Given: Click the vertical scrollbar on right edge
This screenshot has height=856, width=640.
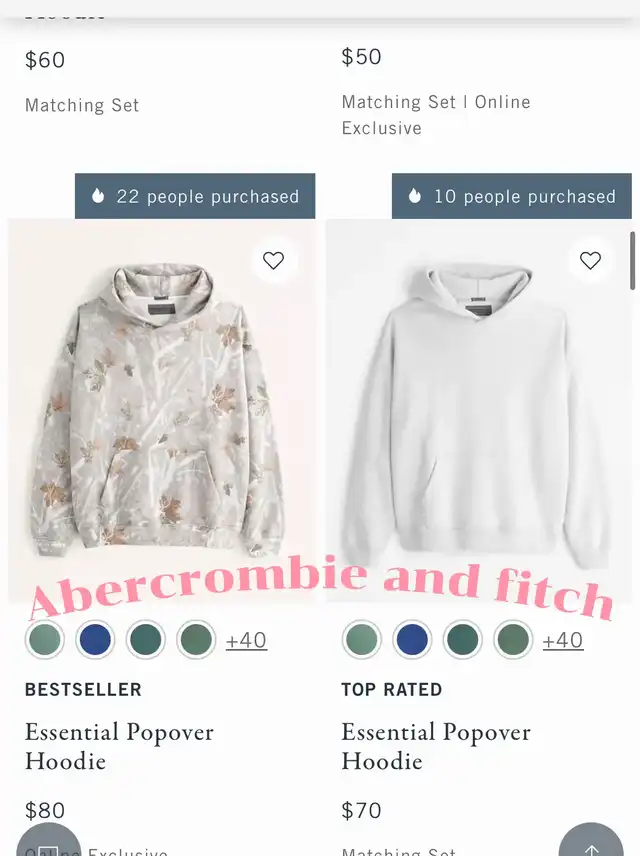Looking at the screenshot, I should click(632, 260).
